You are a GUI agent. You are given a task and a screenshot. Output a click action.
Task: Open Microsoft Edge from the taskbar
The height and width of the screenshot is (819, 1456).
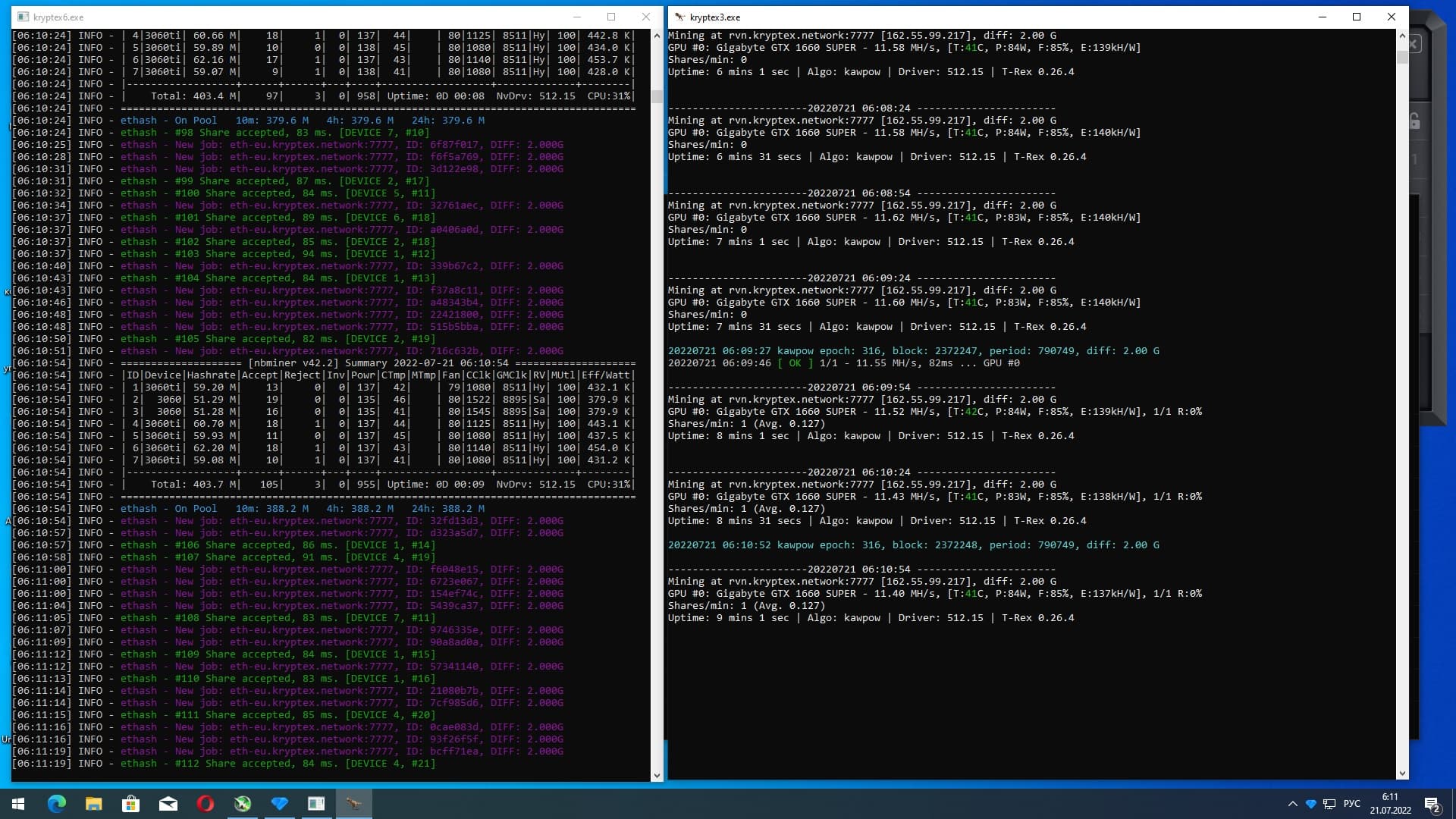tap(57, 804)
